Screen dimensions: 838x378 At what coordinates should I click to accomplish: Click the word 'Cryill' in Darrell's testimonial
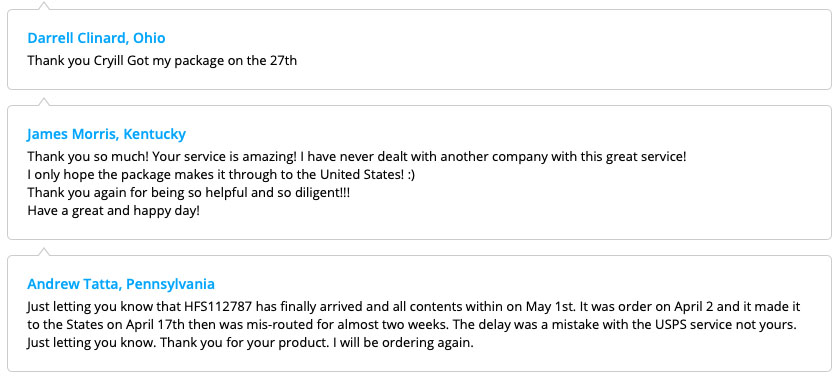(x=108, y=61)
